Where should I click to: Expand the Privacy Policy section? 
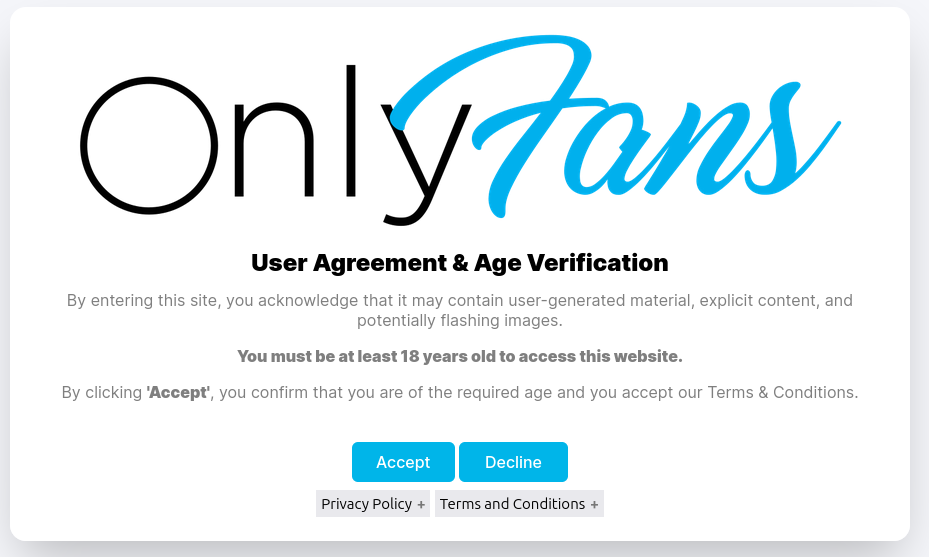[x=373, y=504]
